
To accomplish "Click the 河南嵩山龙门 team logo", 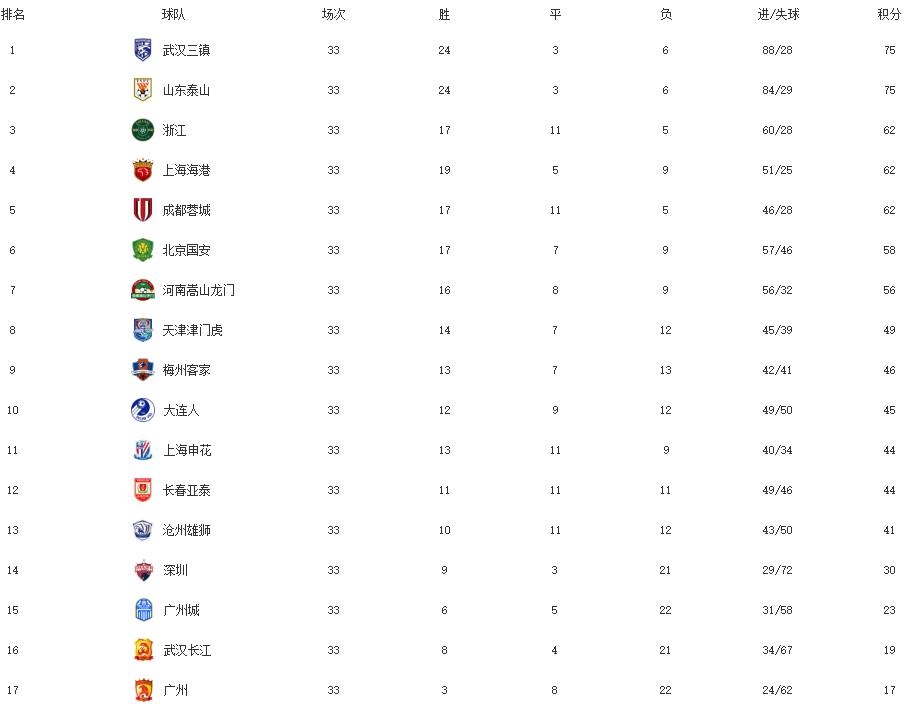I will click(x=143, y=290).
